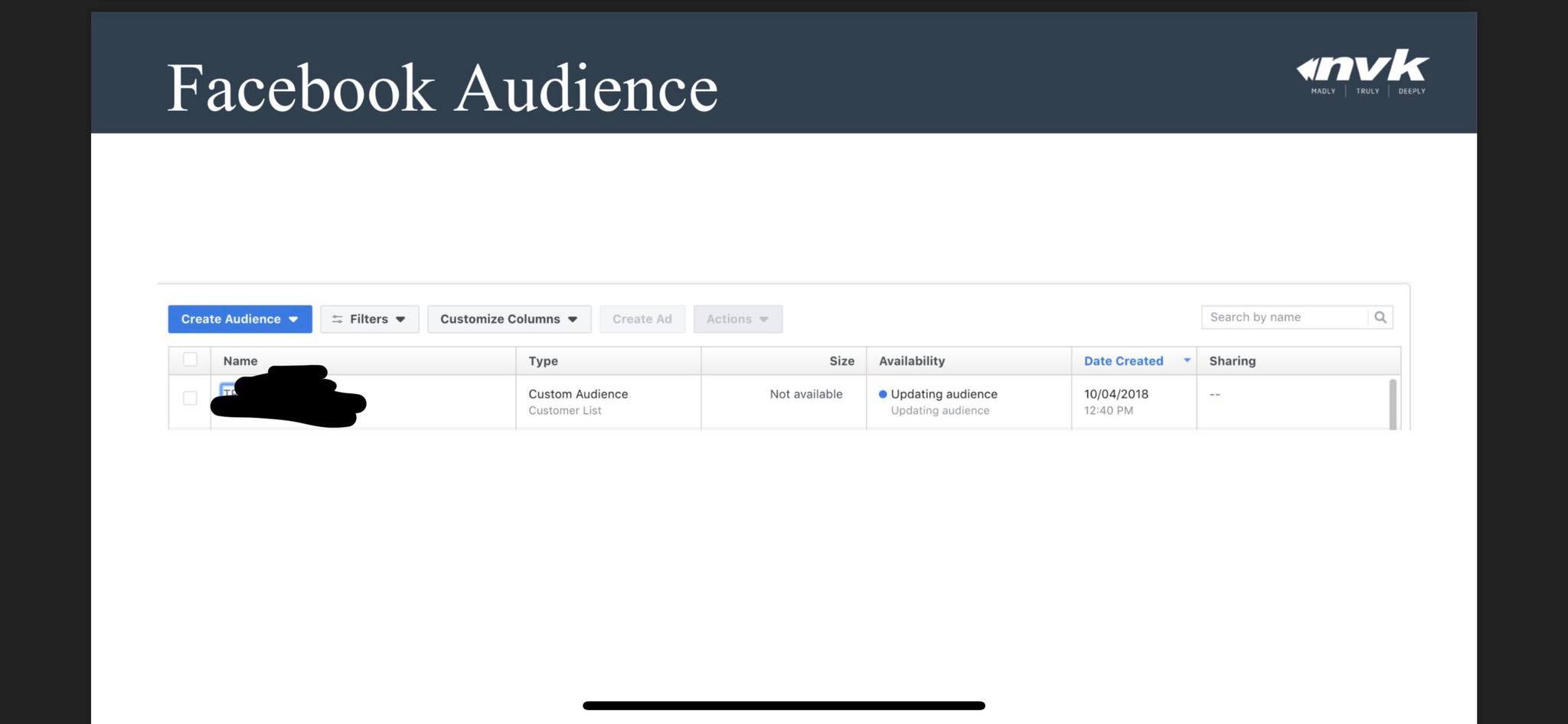This screenshot has height=724, width=1568.
Task: Toggle the select-all checkbox in header
Action: pyautogui.click(x=190, y=360)
